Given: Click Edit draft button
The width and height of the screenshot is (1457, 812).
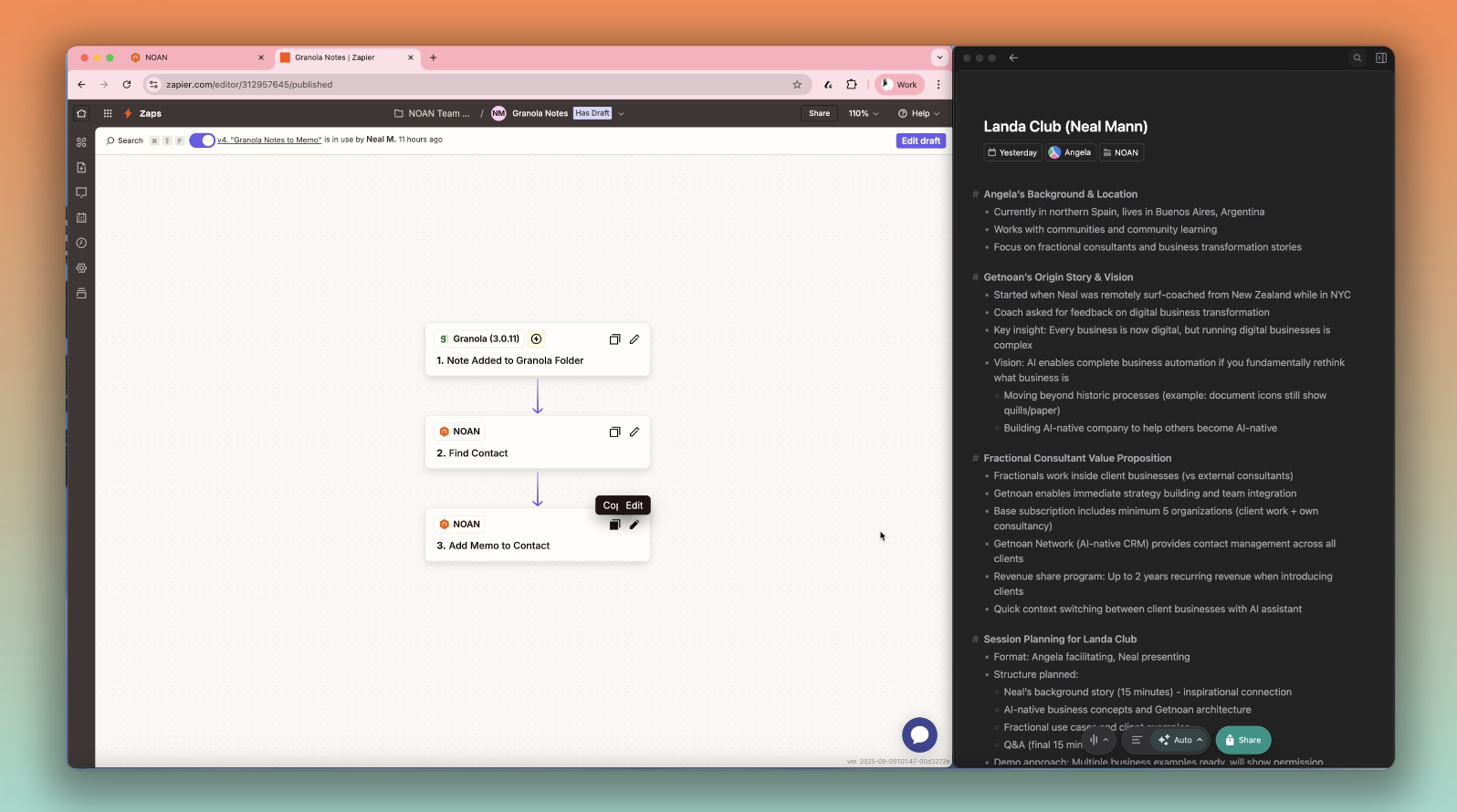Looking at the screenshot, I should click(920, 141).
